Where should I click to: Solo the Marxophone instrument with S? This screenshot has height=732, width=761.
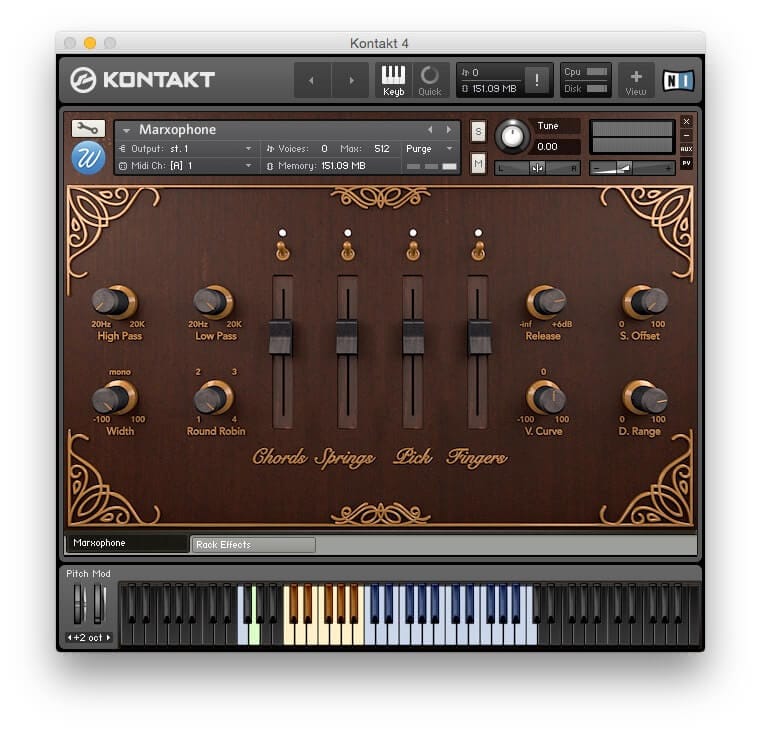tap(478, 131)
